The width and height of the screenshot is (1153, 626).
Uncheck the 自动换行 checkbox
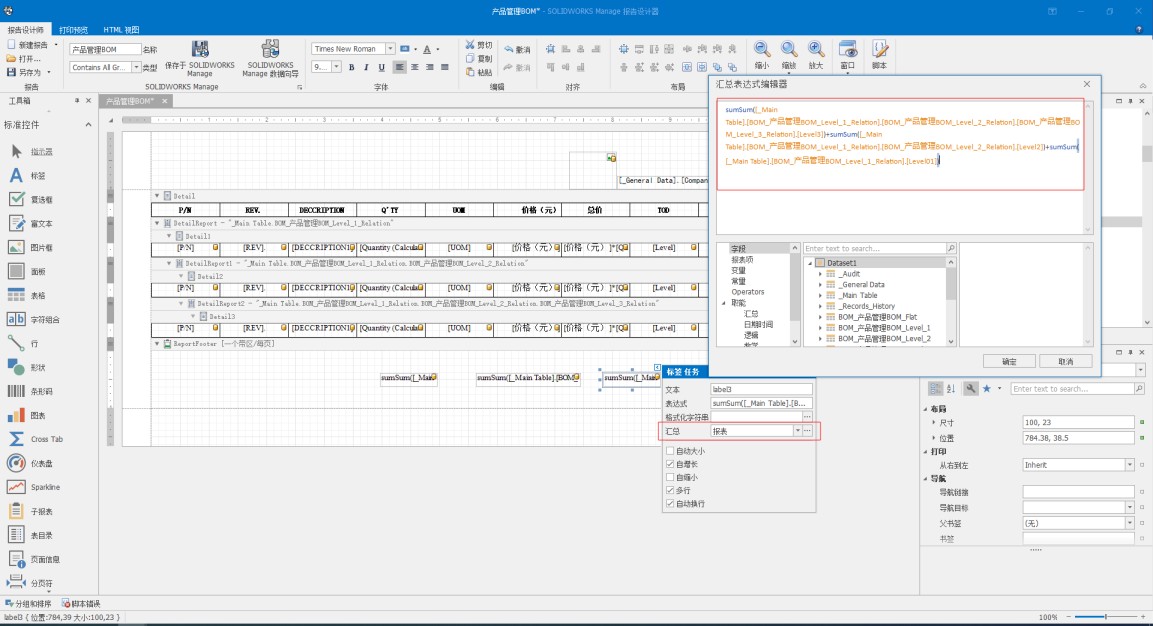[x=670, y=504]
